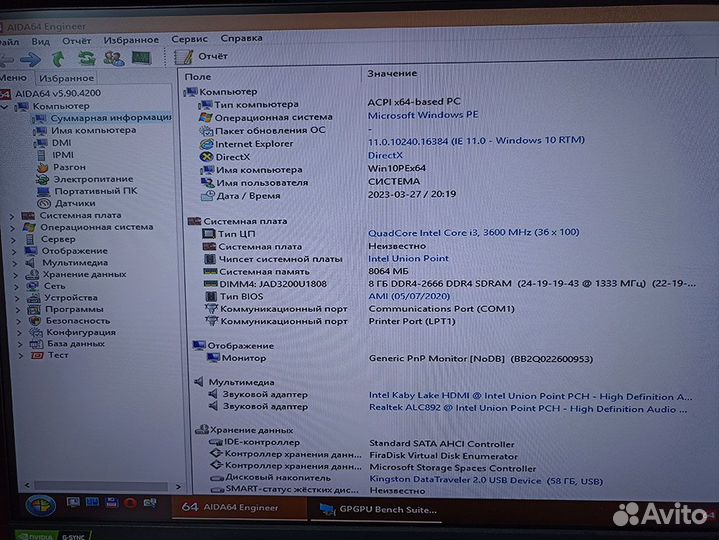Click the Программы tree icon
This screenshot has width=719, height=540.
coord(34,309)
